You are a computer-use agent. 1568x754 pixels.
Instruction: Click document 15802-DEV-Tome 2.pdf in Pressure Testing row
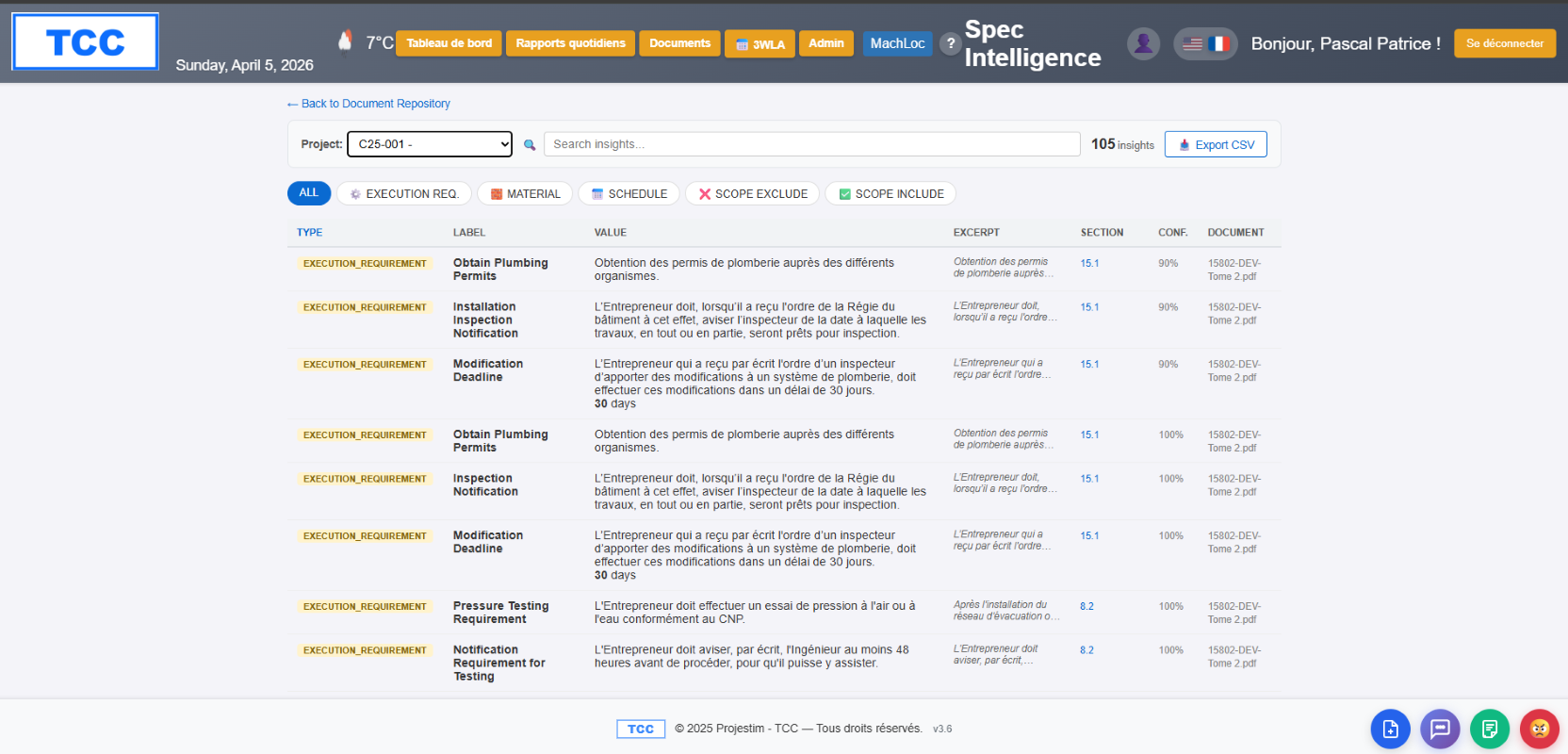coord(1234,614)
